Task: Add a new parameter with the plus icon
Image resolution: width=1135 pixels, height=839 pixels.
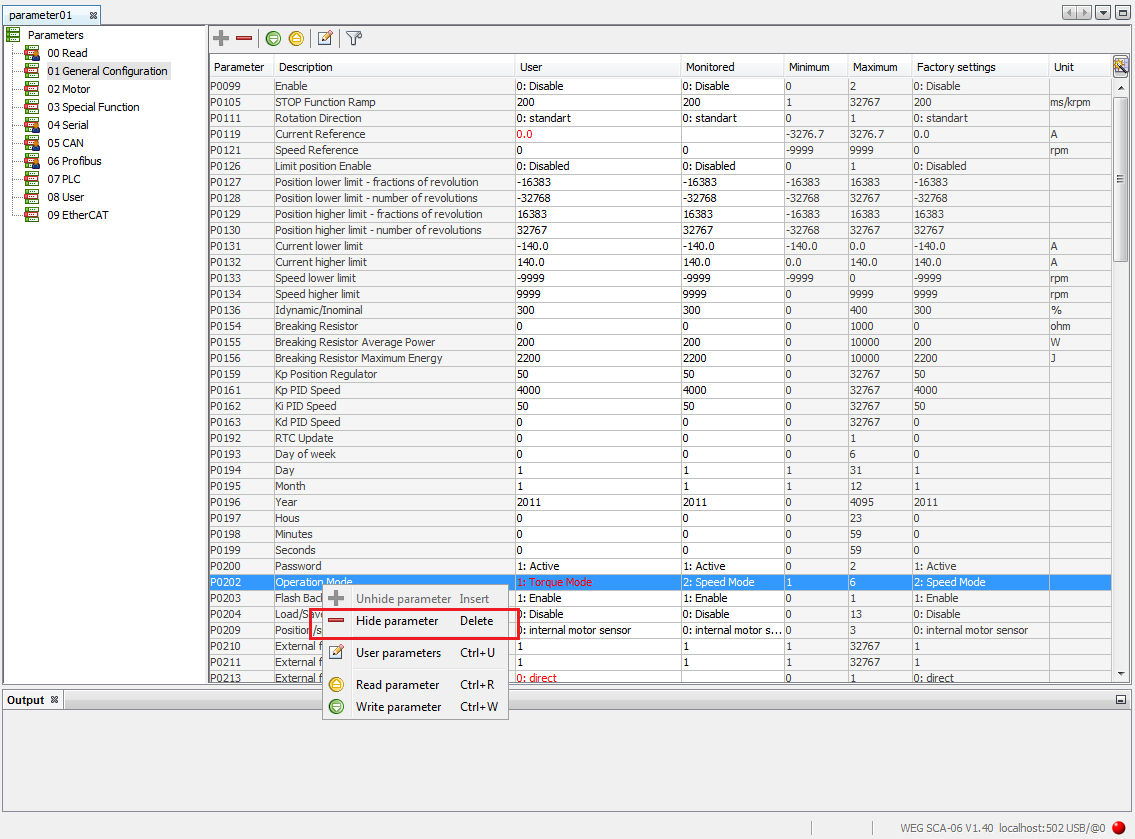Action: [x=219, y=38]
